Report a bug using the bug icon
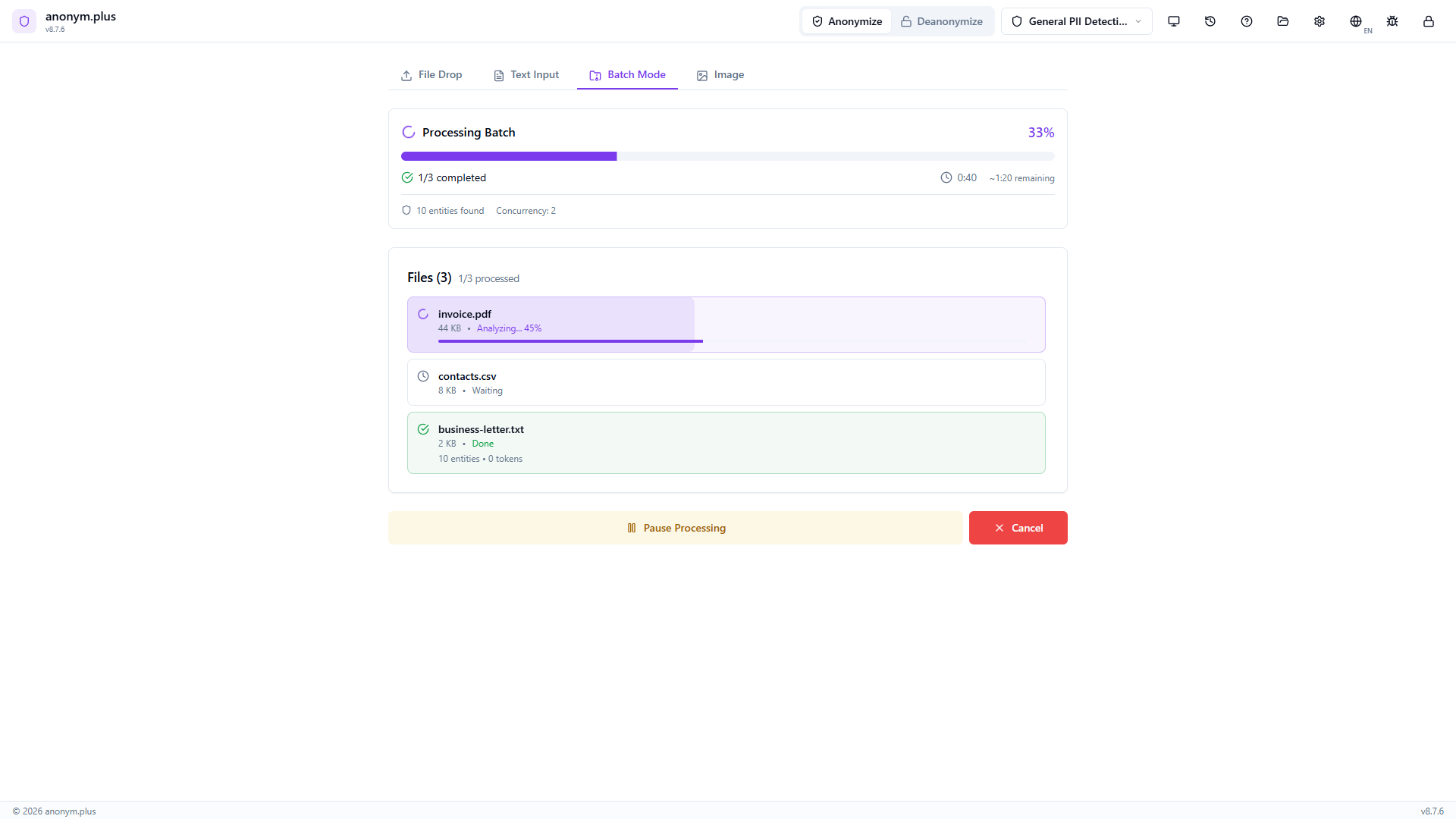The height and width of the screenshot is (819, 1456). coord(1392,21)
